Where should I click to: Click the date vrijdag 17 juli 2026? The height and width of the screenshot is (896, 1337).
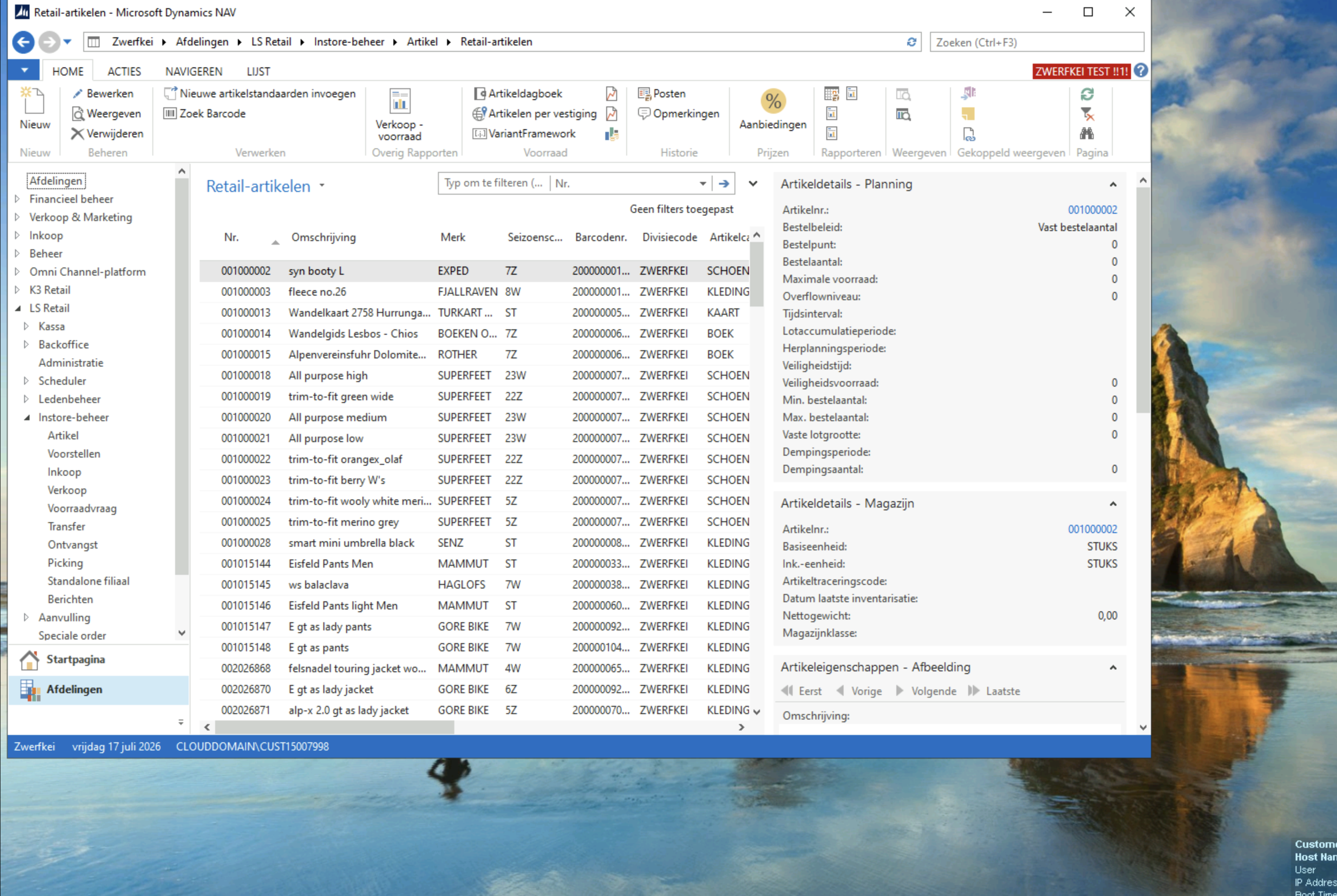pos(116,747)
